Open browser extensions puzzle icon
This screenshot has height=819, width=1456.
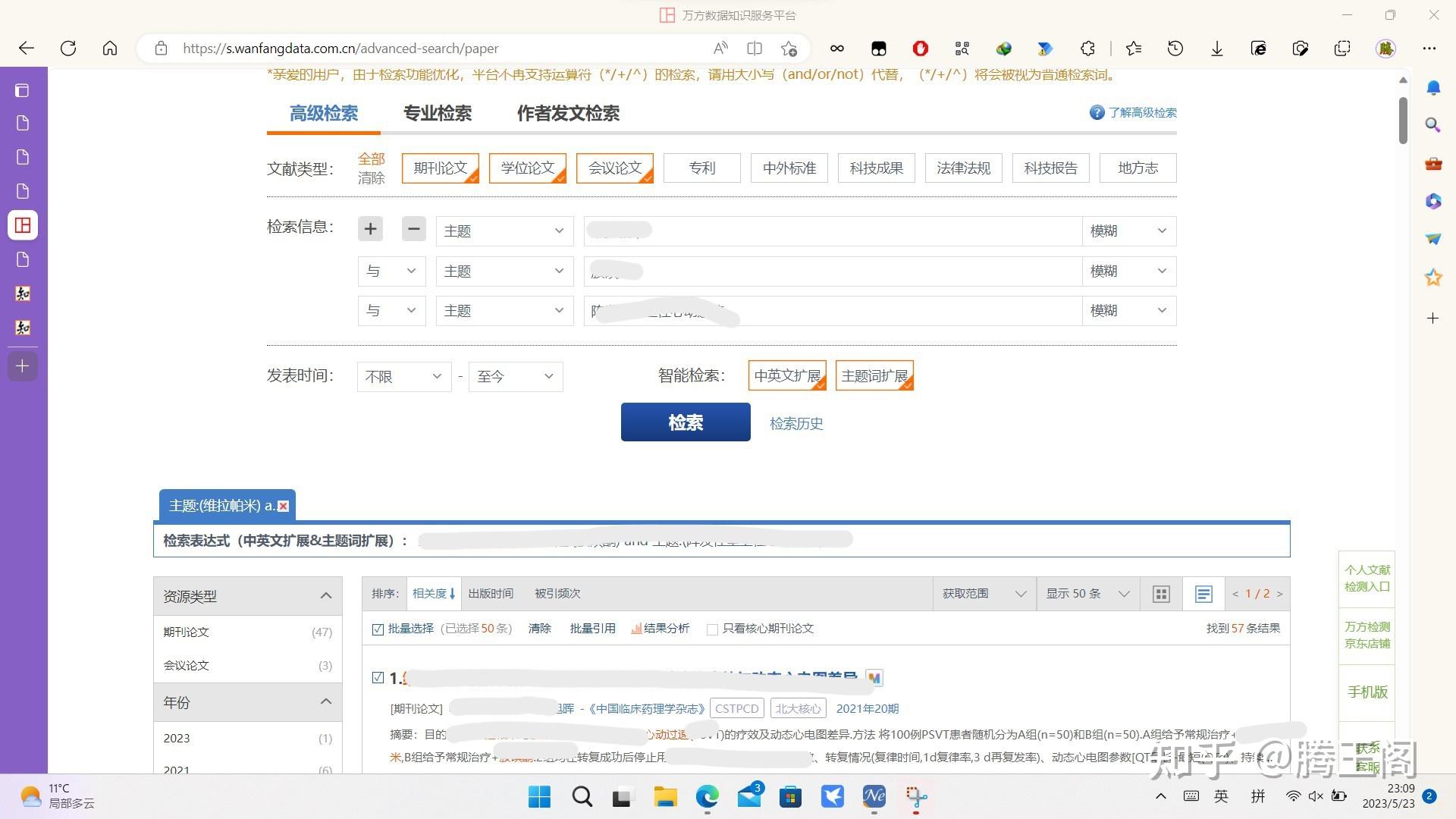(1087, 49)
